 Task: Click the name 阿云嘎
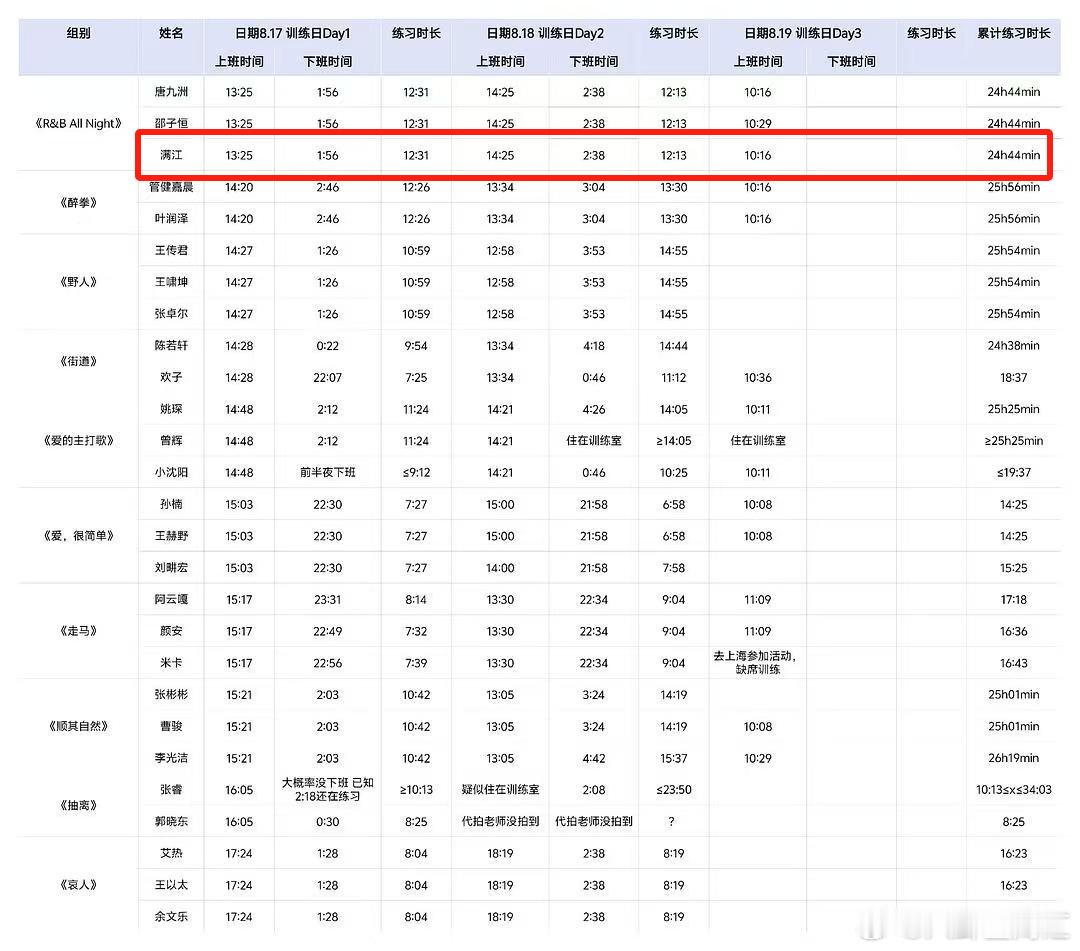(x=171, y=599)
